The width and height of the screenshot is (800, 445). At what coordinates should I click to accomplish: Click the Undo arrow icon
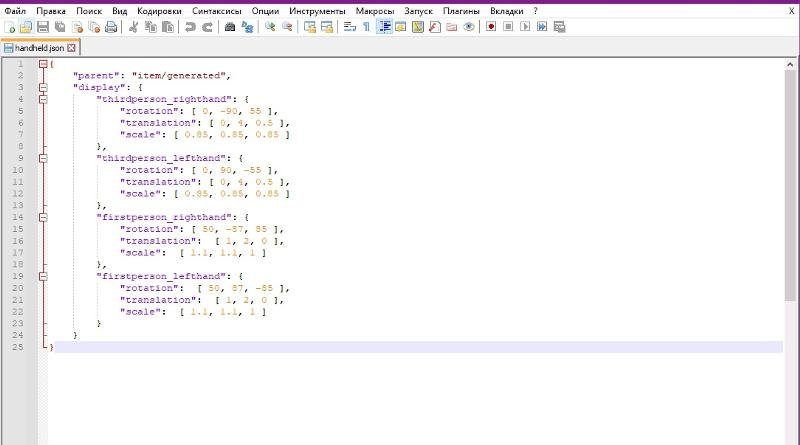coord(190,27)
